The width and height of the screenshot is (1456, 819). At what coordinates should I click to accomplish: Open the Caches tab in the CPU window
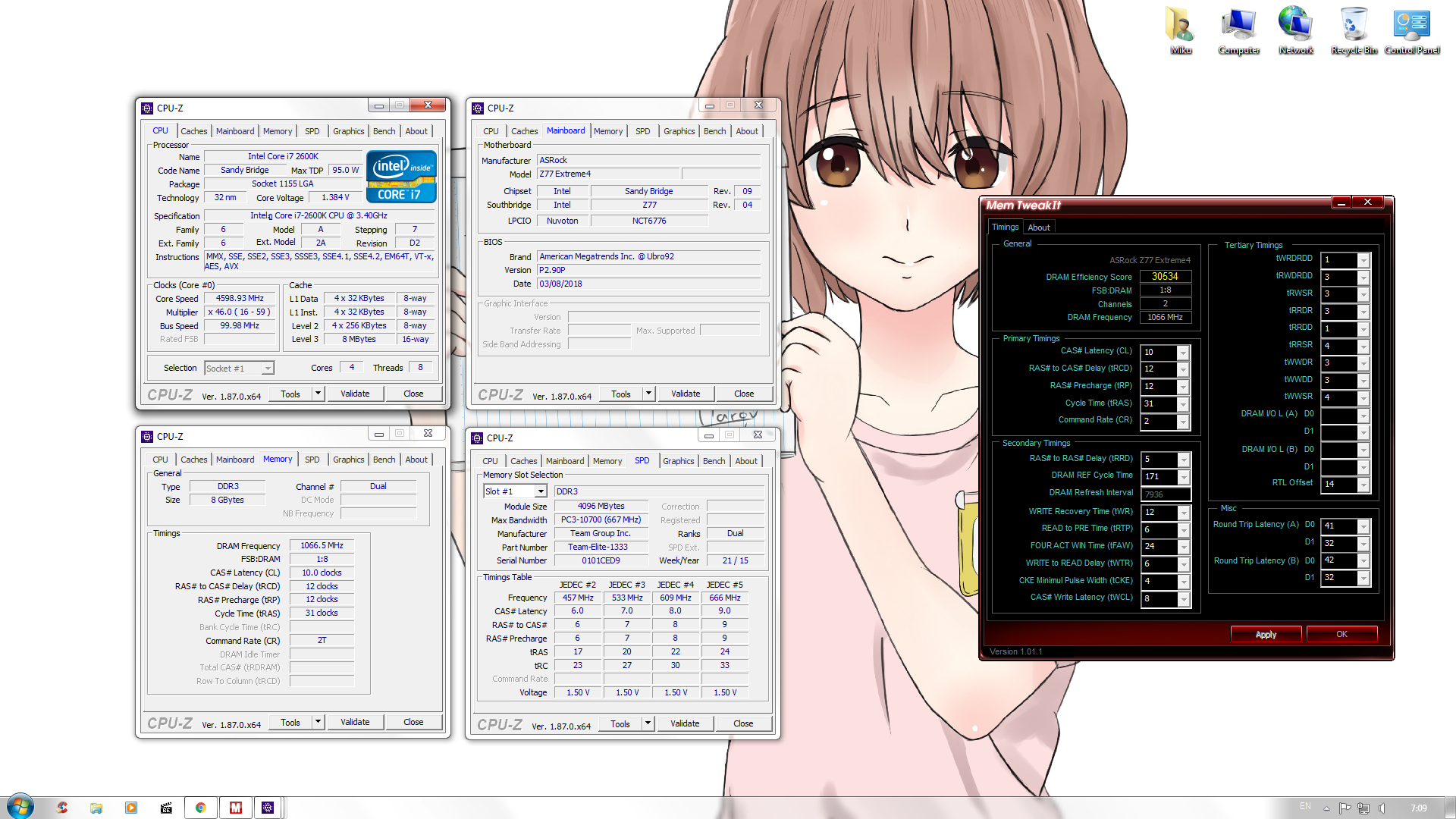(193, 131)
